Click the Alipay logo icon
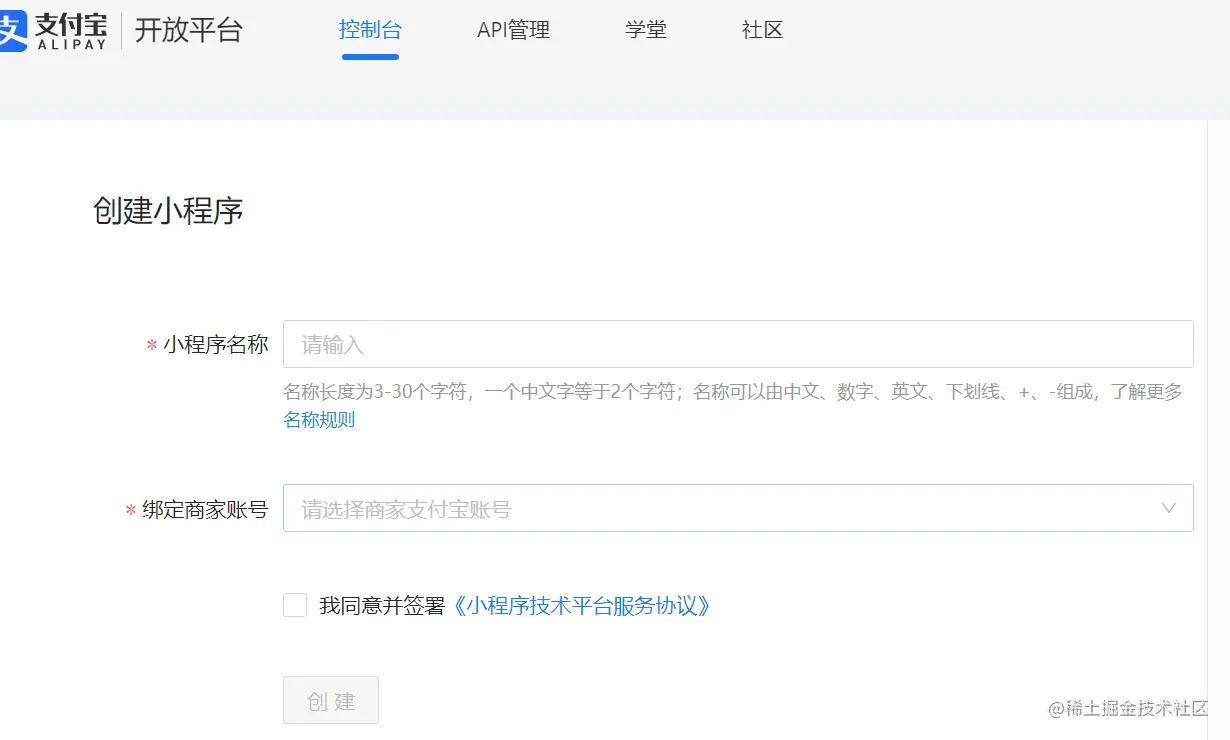The image size is (1230, 740). [x=13, y=31]
